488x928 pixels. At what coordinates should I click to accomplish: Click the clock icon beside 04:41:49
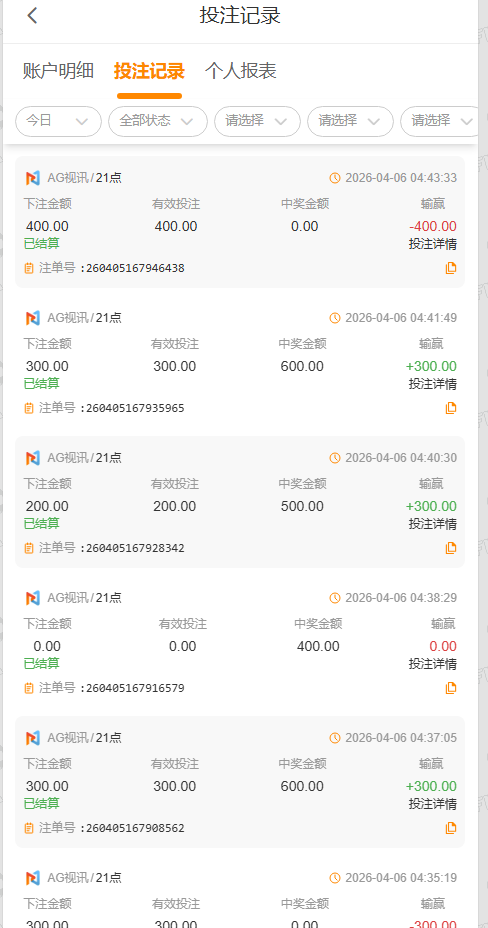pos(335,318)
